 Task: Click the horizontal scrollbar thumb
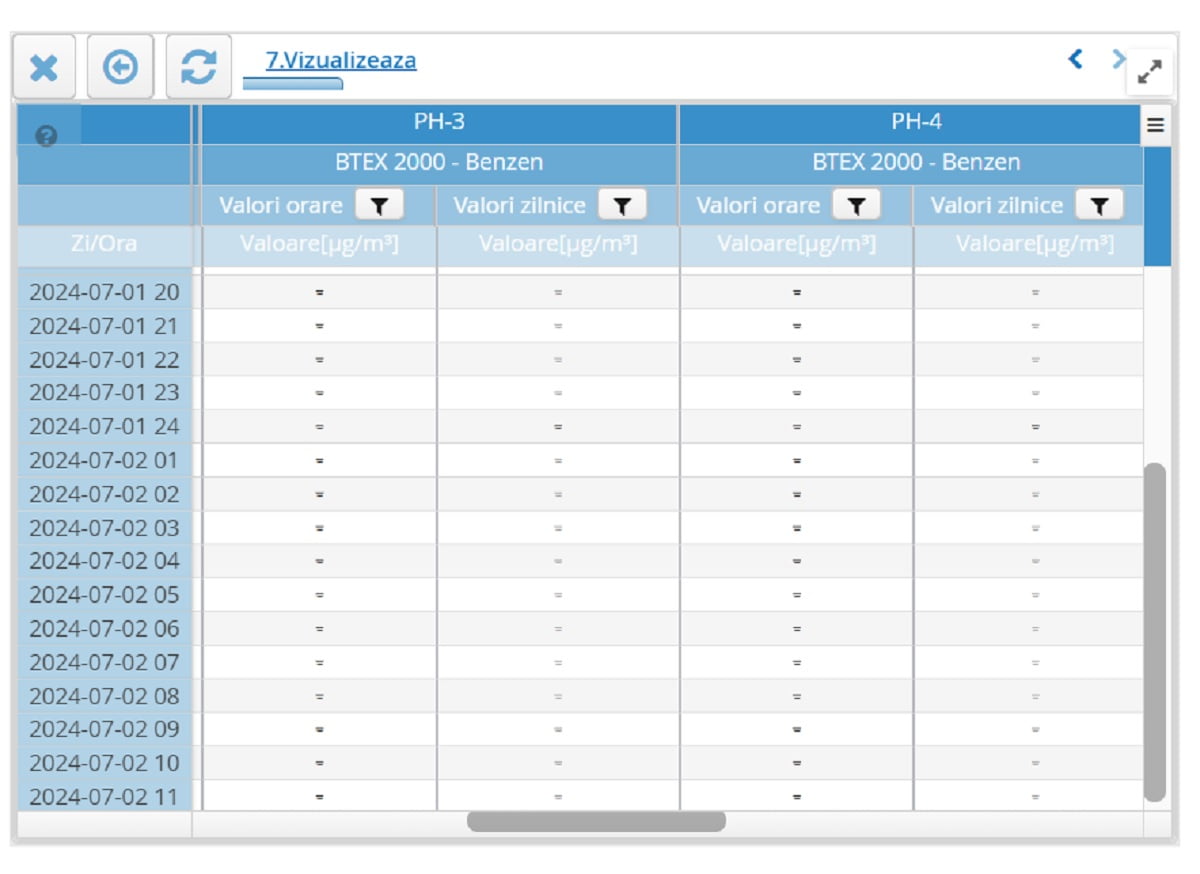tap(596, 822)
